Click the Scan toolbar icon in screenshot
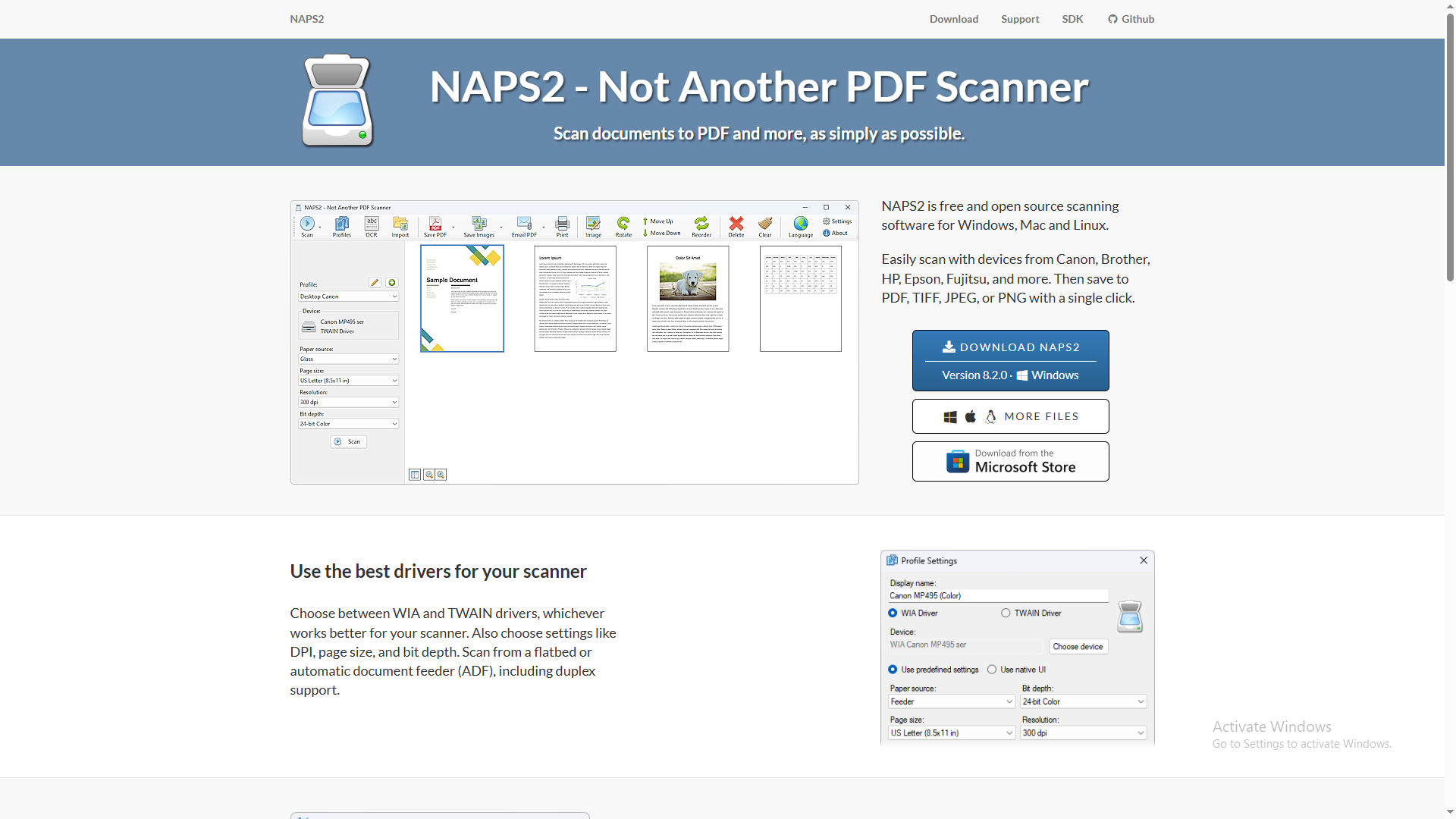 tap(306, 224)
